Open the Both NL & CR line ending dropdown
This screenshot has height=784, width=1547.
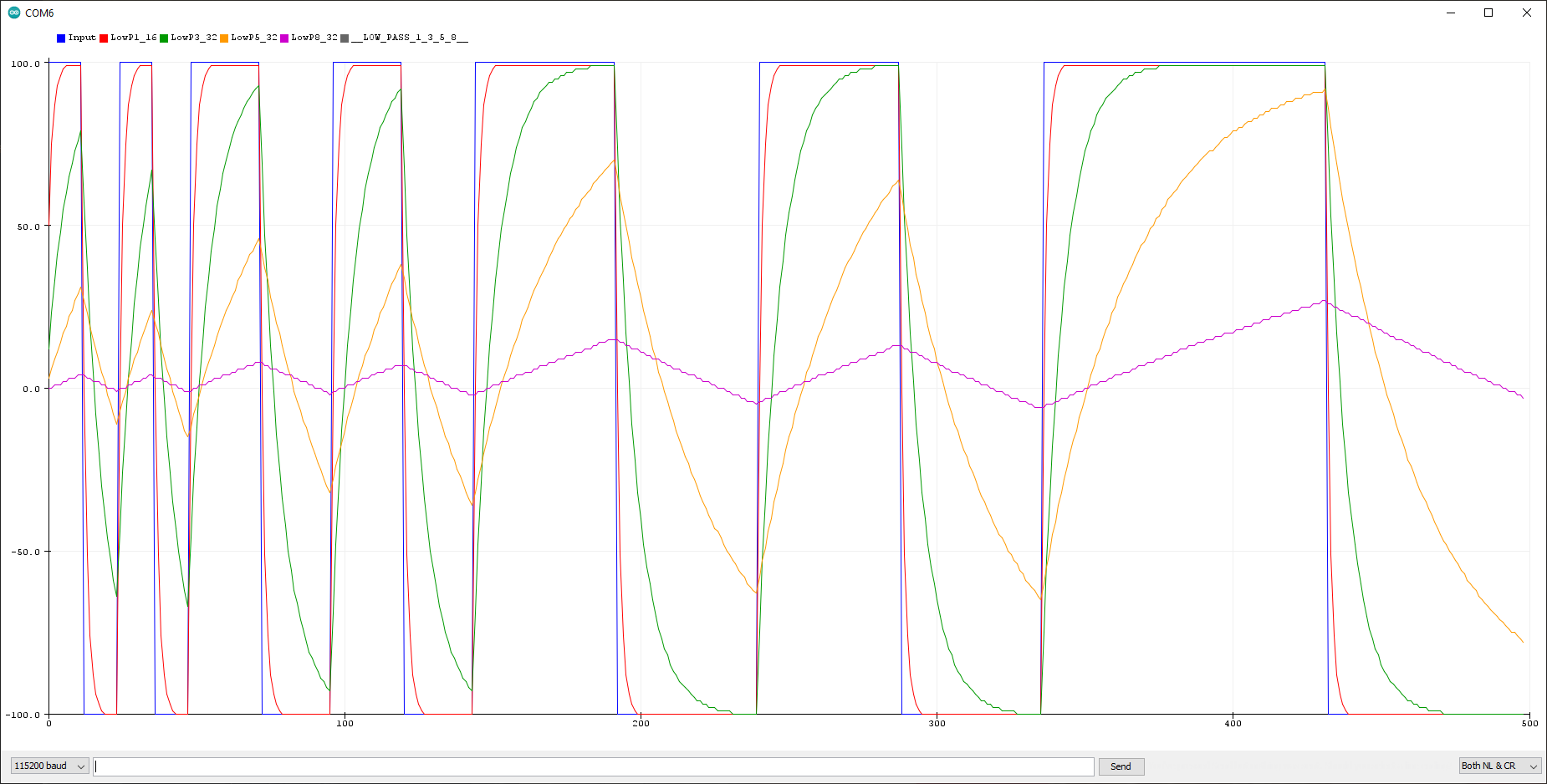1500,766
